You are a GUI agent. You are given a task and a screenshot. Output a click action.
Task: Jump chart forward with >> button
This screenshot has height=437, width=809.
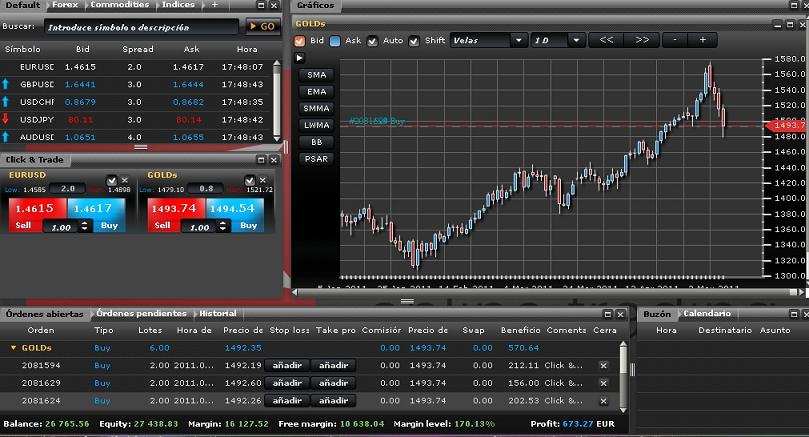(642, 40)
